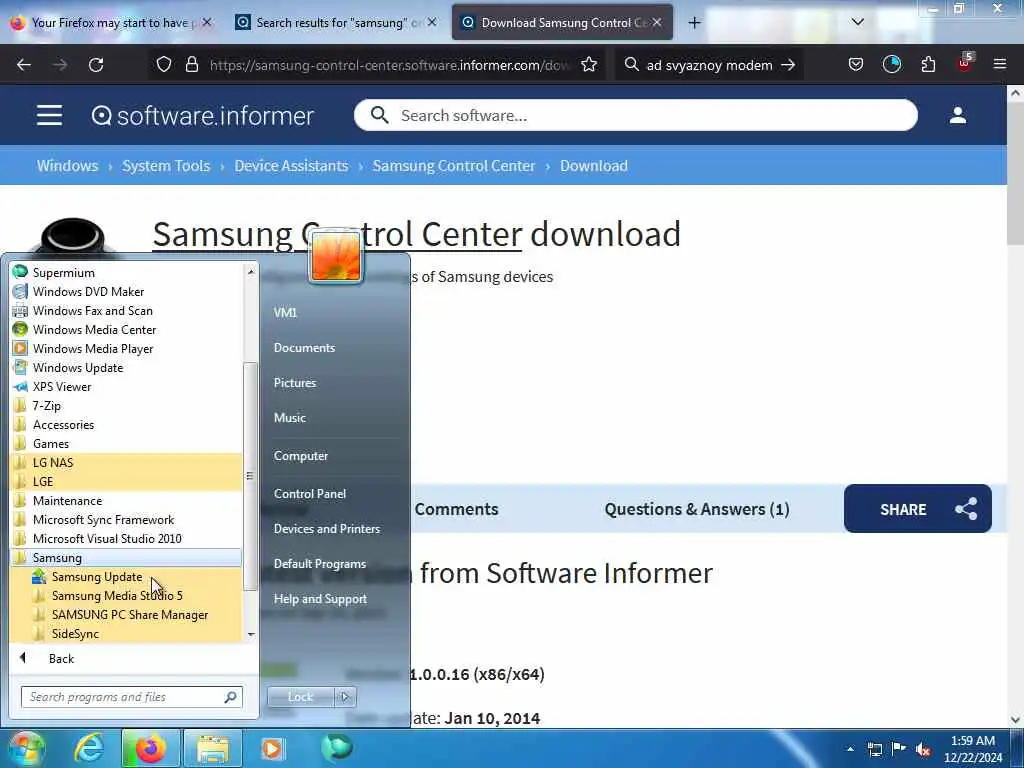The height and width of the screenshot is (768, 1024).
Task: Focus the Search software field
Action: 635,116
